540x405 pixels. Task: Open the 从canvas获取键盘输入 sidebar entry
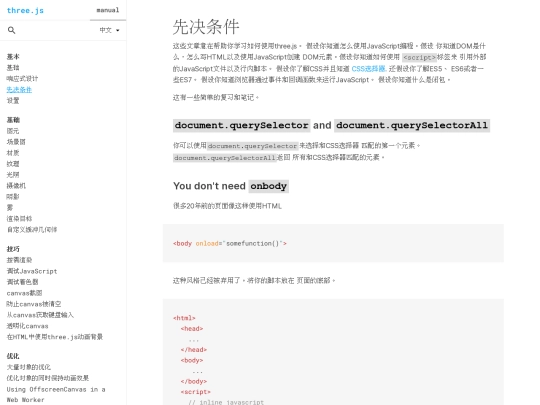[x=40, y=315]
